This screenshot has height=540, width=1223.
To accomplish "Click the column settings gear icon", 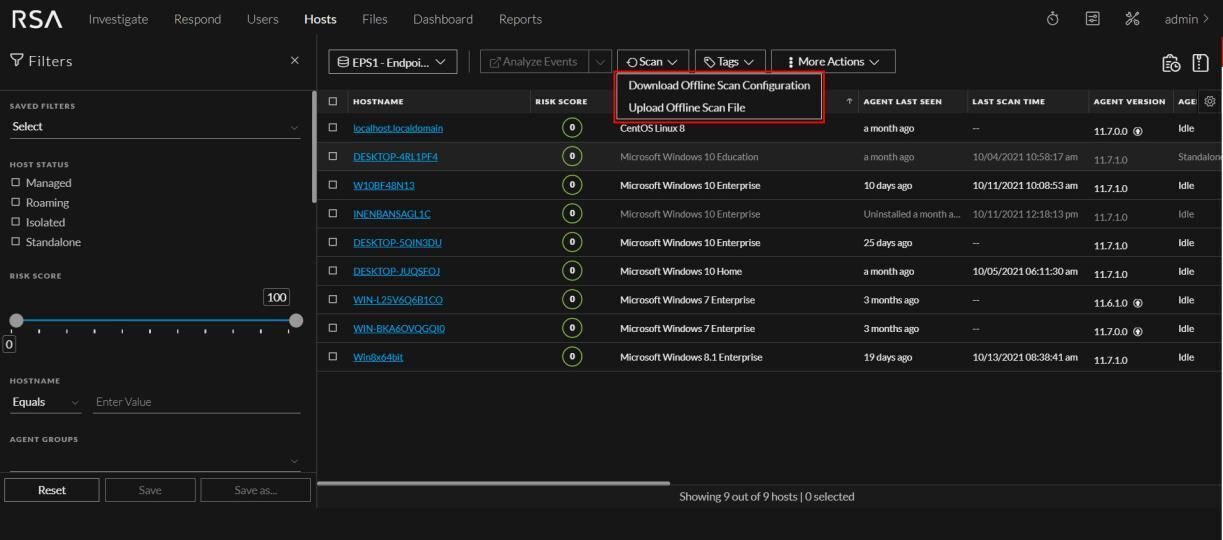I will [x=1210, y=101].
